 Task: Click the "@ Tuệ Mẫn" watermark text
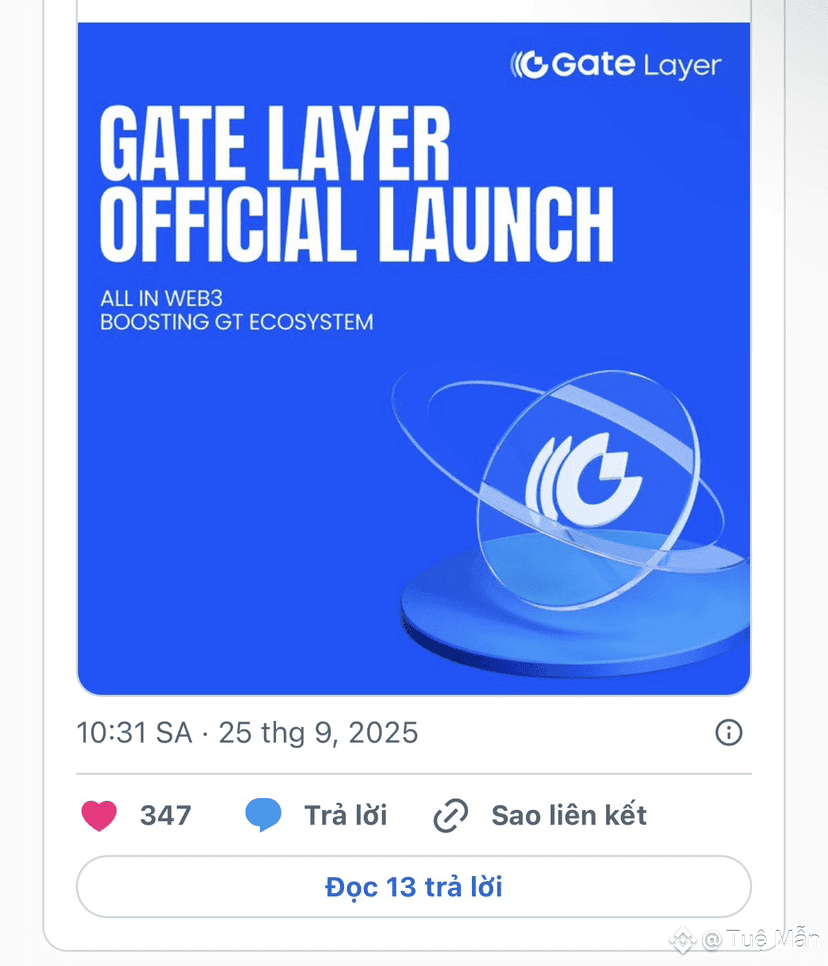[x=760, y=940]
